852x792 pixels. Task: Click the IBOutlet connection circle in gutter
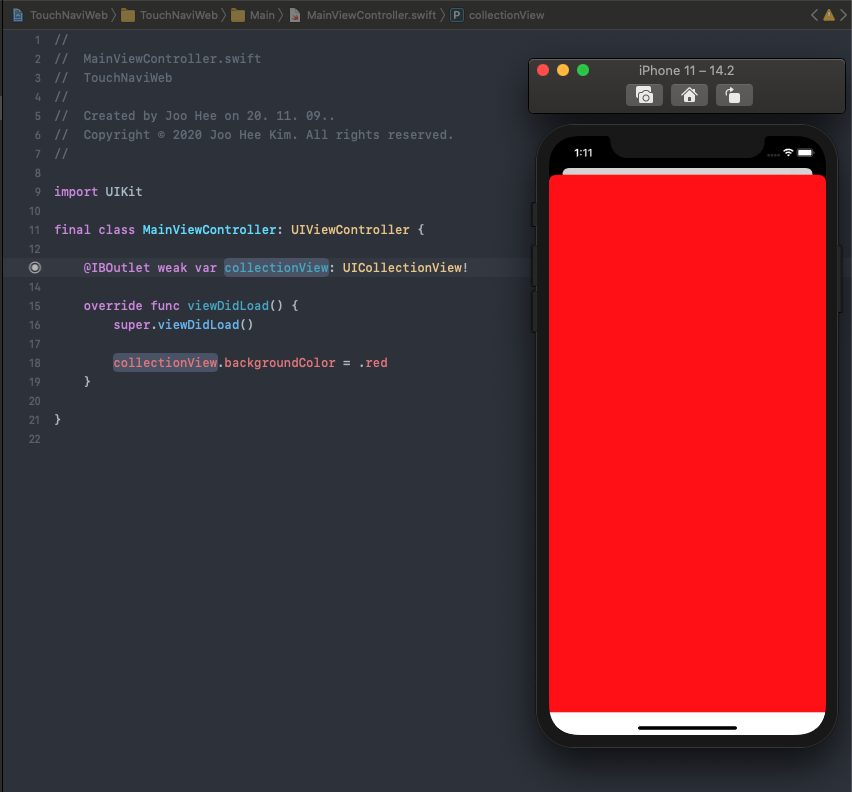[35, 267]
